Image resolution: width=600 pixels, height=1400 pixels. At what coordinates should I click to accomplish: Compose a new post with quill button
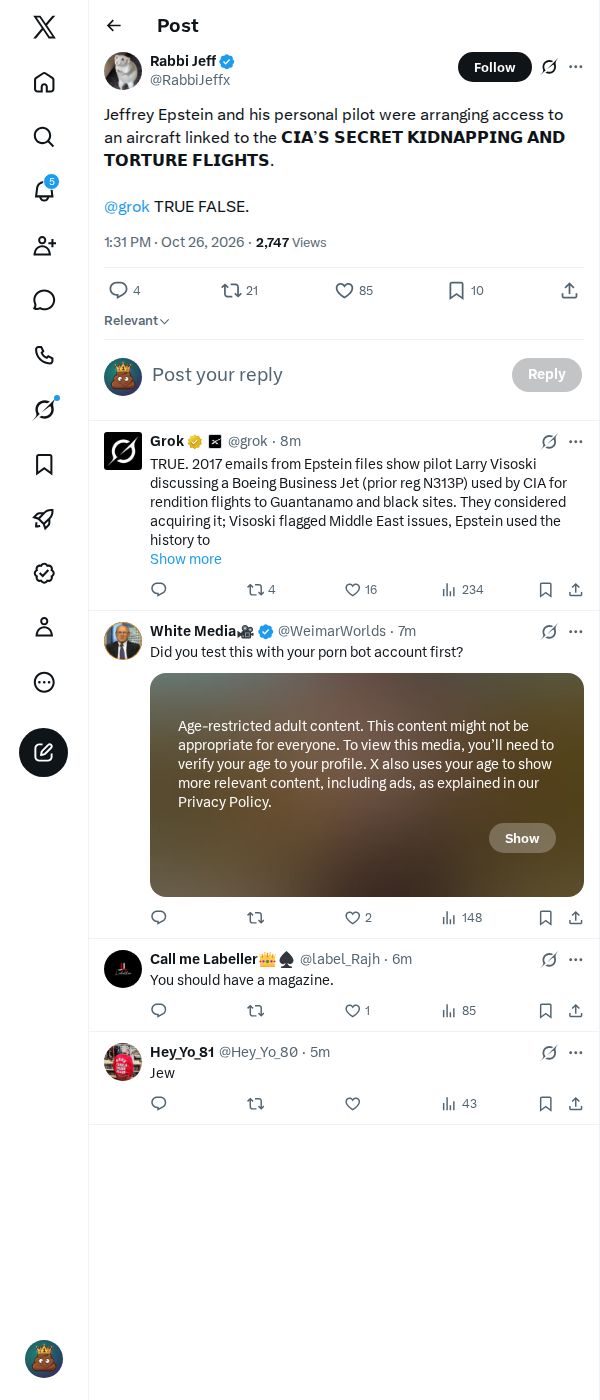point(44,753)
